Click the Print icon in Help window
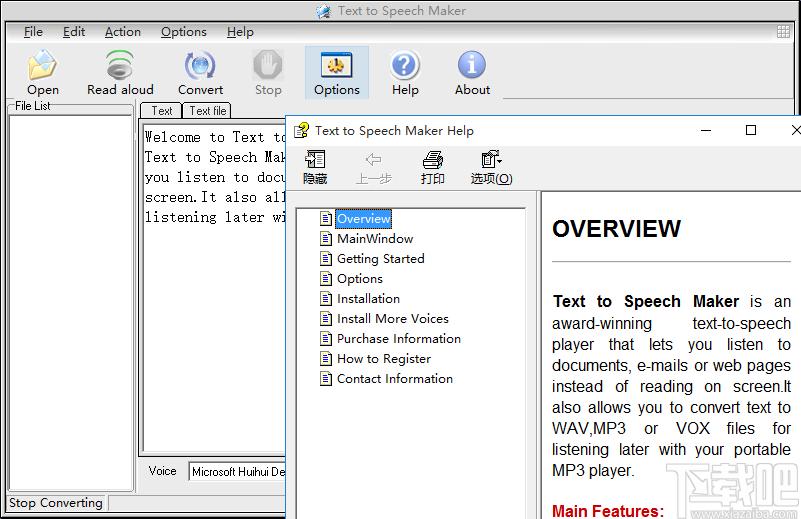This screenshot has width=801, height=519. tap(432, 167)
